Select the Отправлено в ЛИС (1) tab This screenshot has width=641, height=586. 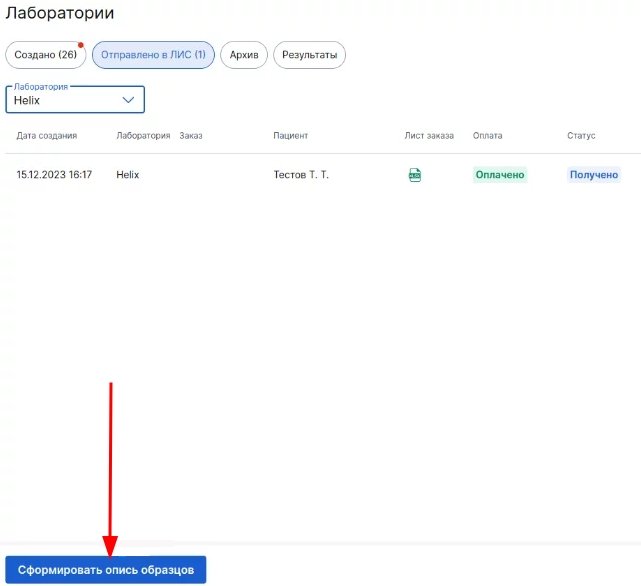coord(153,55)
